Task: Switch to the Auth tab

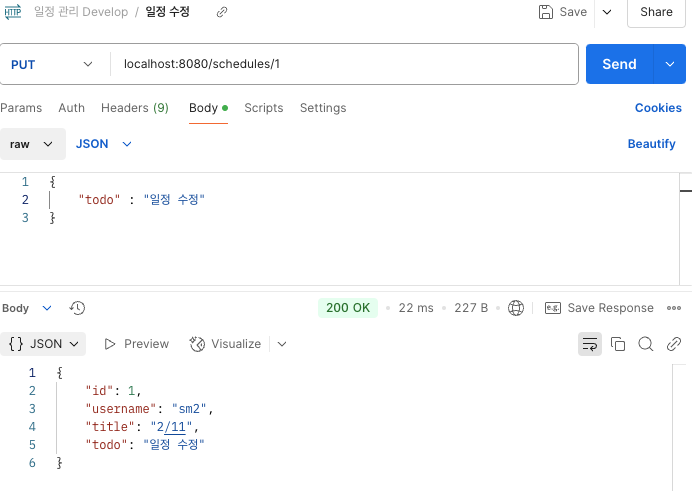Action: [71, 108]
